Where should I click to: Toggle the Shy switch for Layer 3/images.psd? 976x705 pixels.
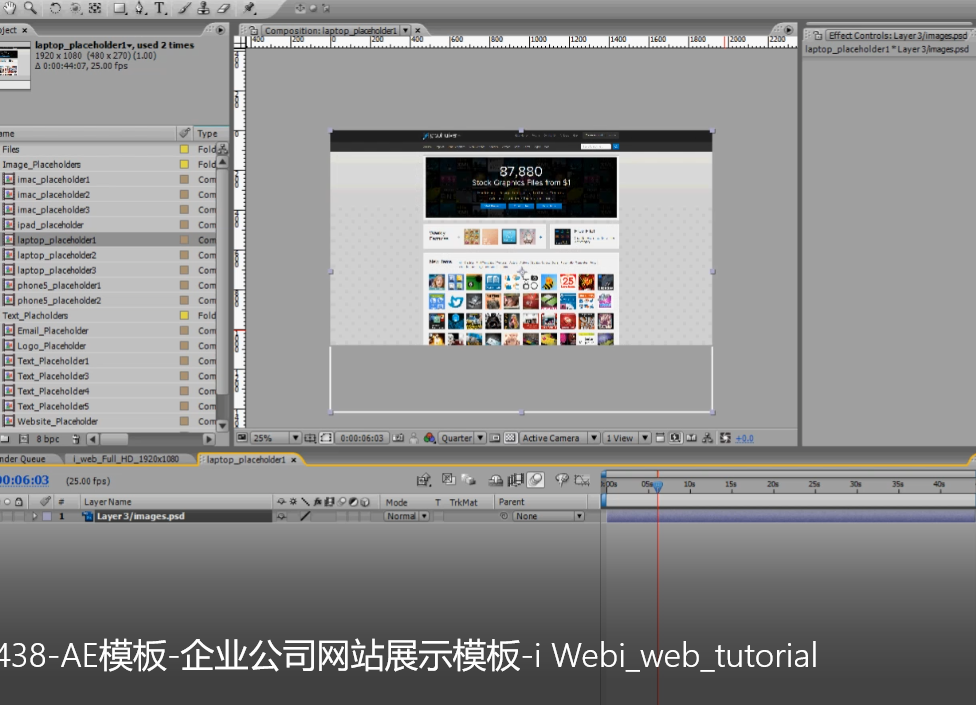tap(282, 516)
